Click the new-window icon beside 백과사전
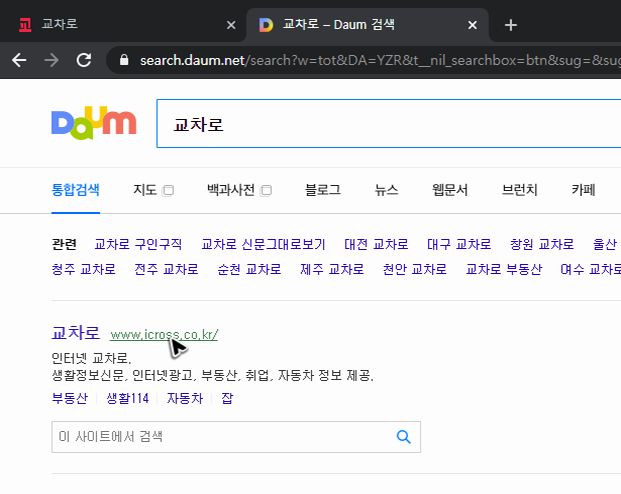The image size is (621, 494). click(x=266, y=191)
